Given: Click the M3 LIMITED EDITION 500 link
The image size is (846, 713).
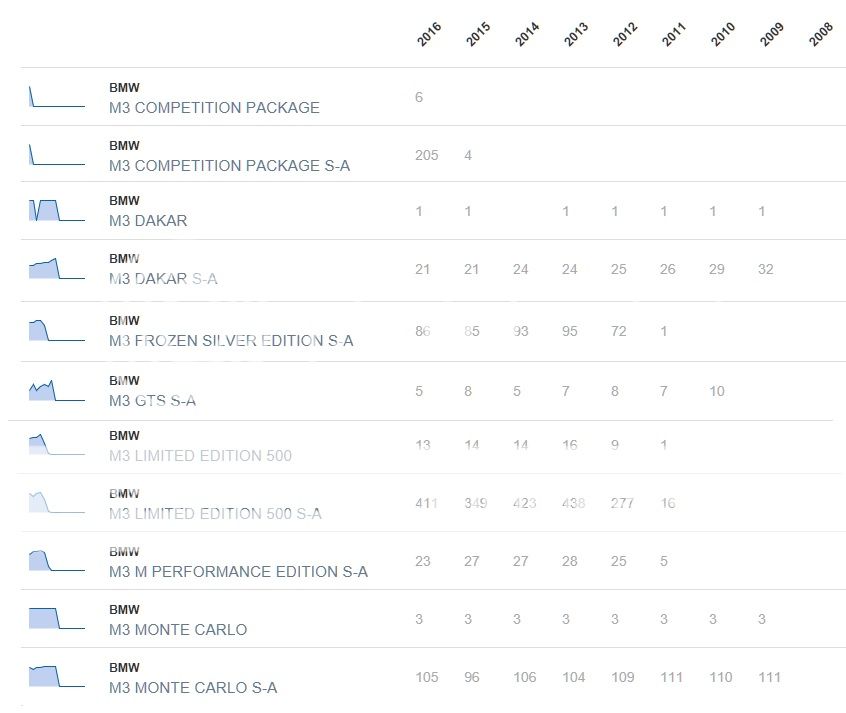Looking at the screenshot, I should 200,456.
